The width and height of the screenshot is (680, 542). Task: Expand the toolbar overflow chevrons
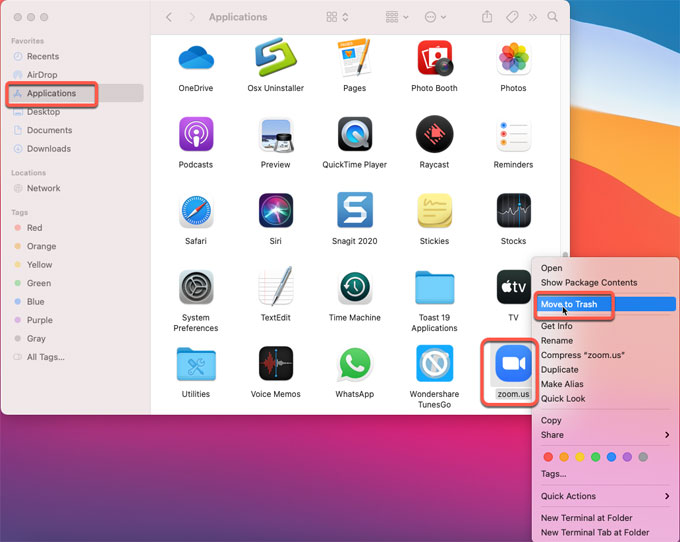(x=533, y=17)
